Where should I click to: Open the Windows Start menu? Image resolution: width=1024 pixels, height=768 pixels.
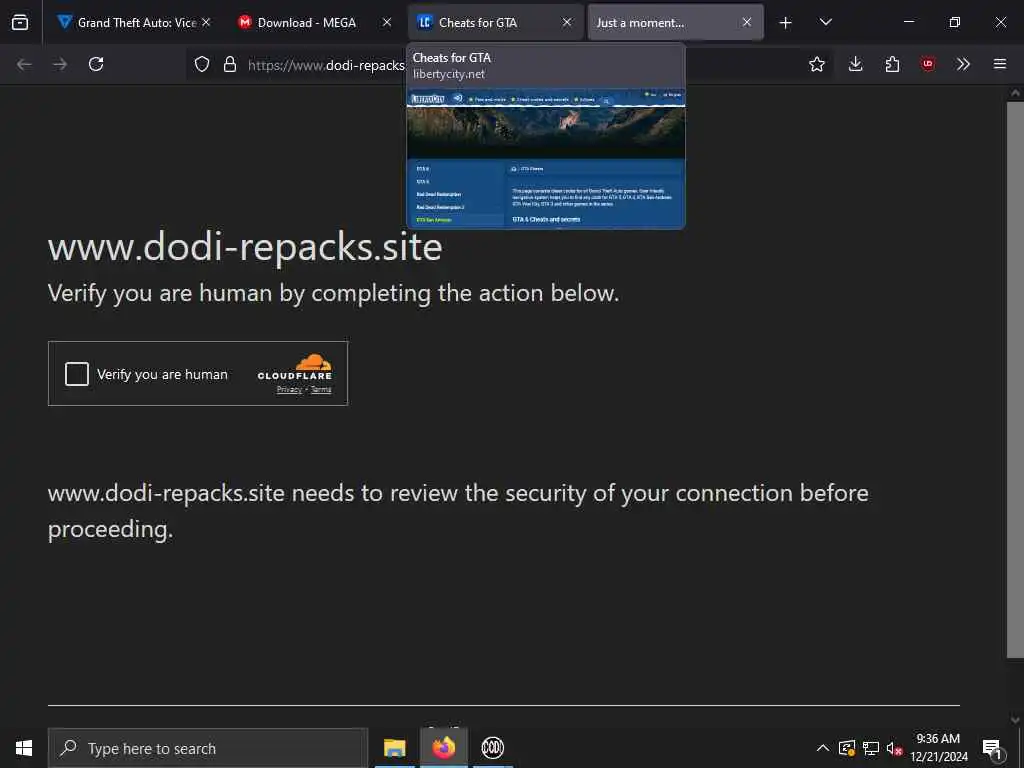pos(24,748)
